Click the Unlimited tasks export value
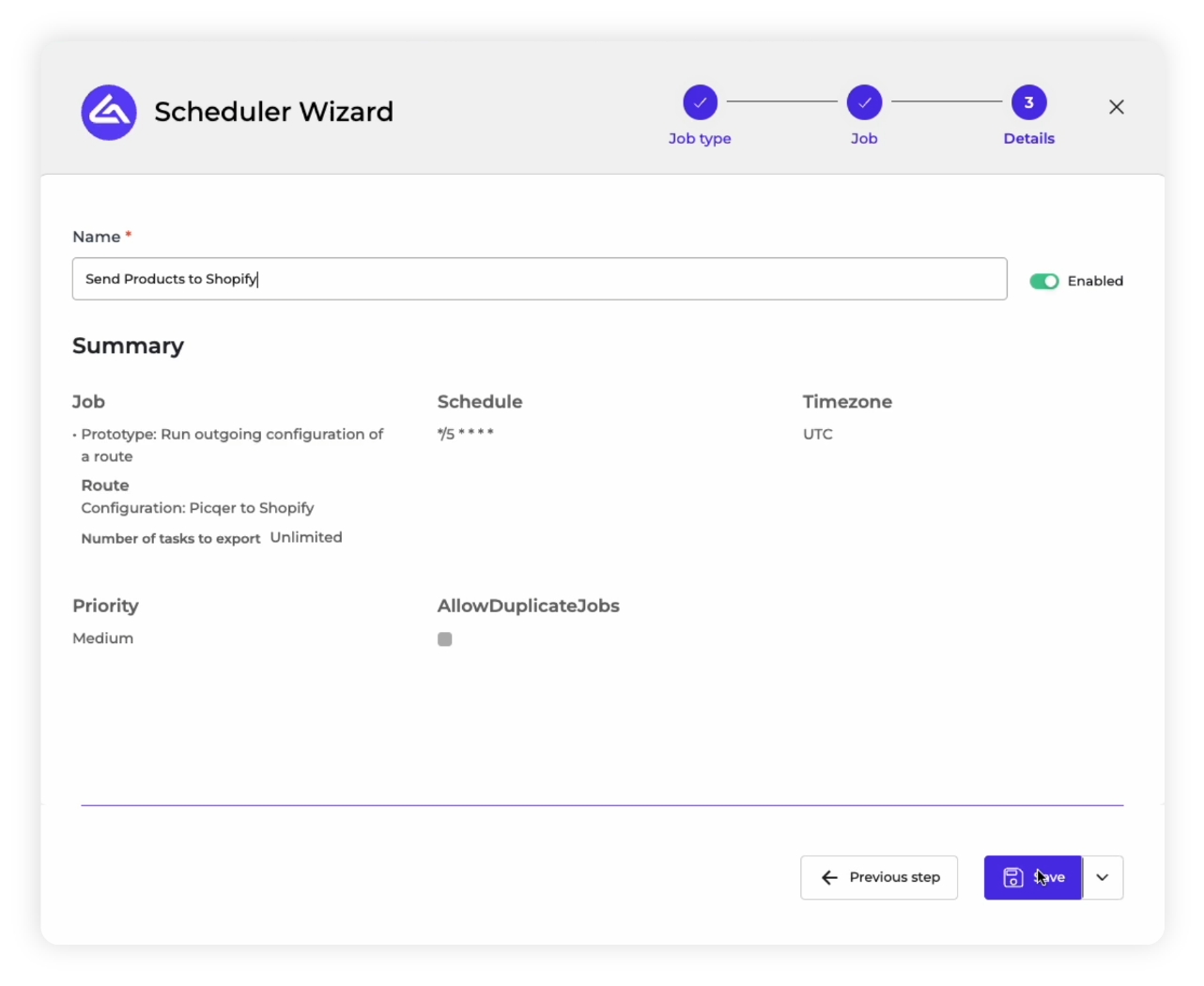Viewport: 1204px width, 986px height. [306, 537]
